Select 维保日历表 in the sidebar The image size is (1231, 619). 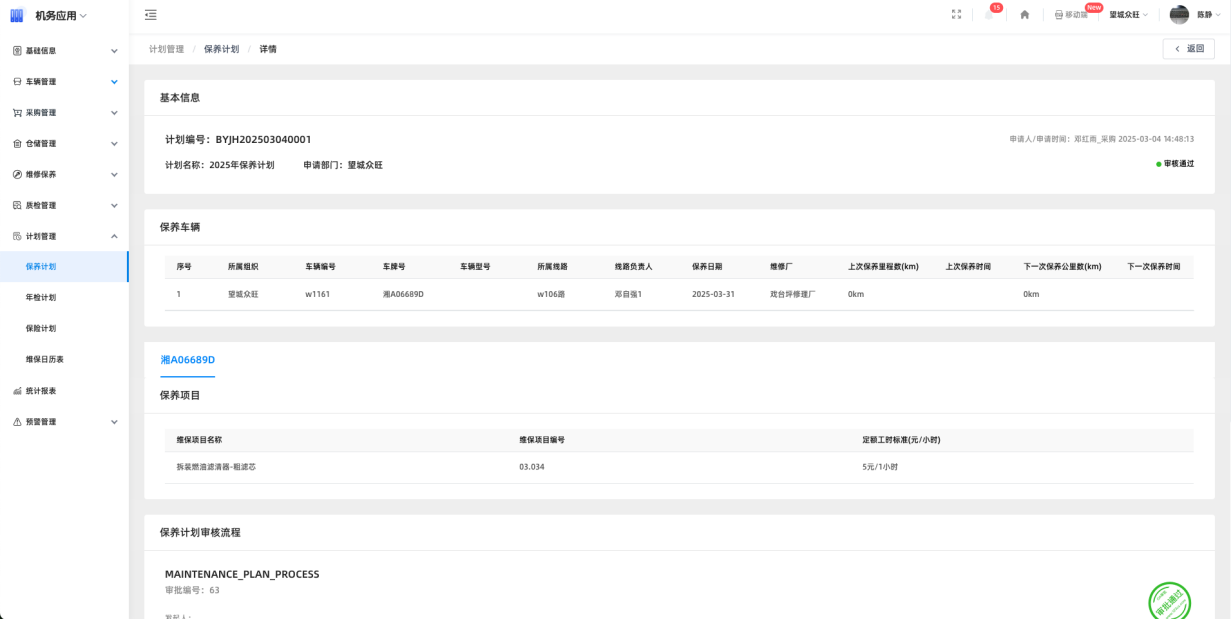(45, 360)
